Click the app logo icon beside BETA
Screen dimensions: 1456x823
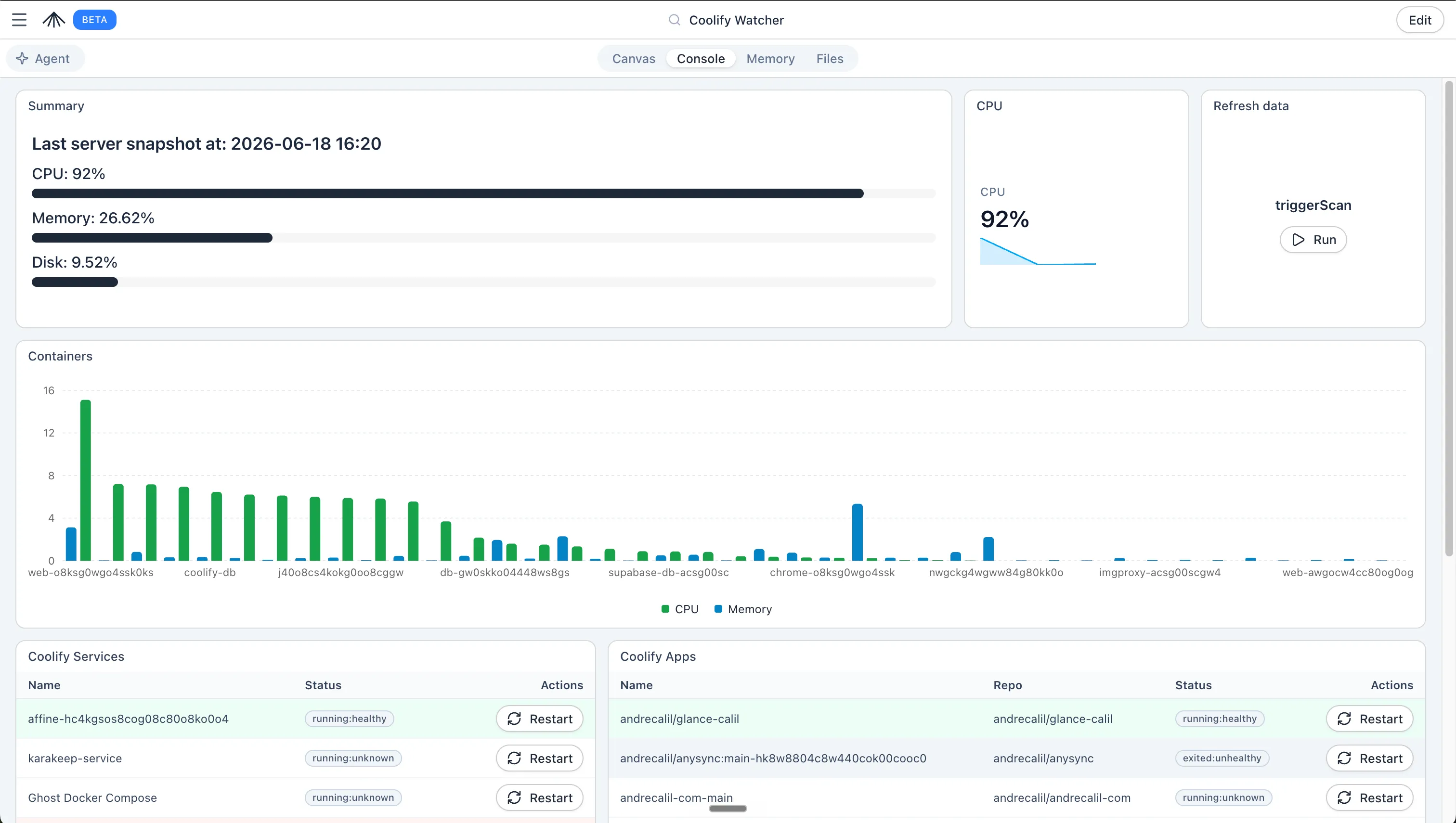click(x=54, y=20)
